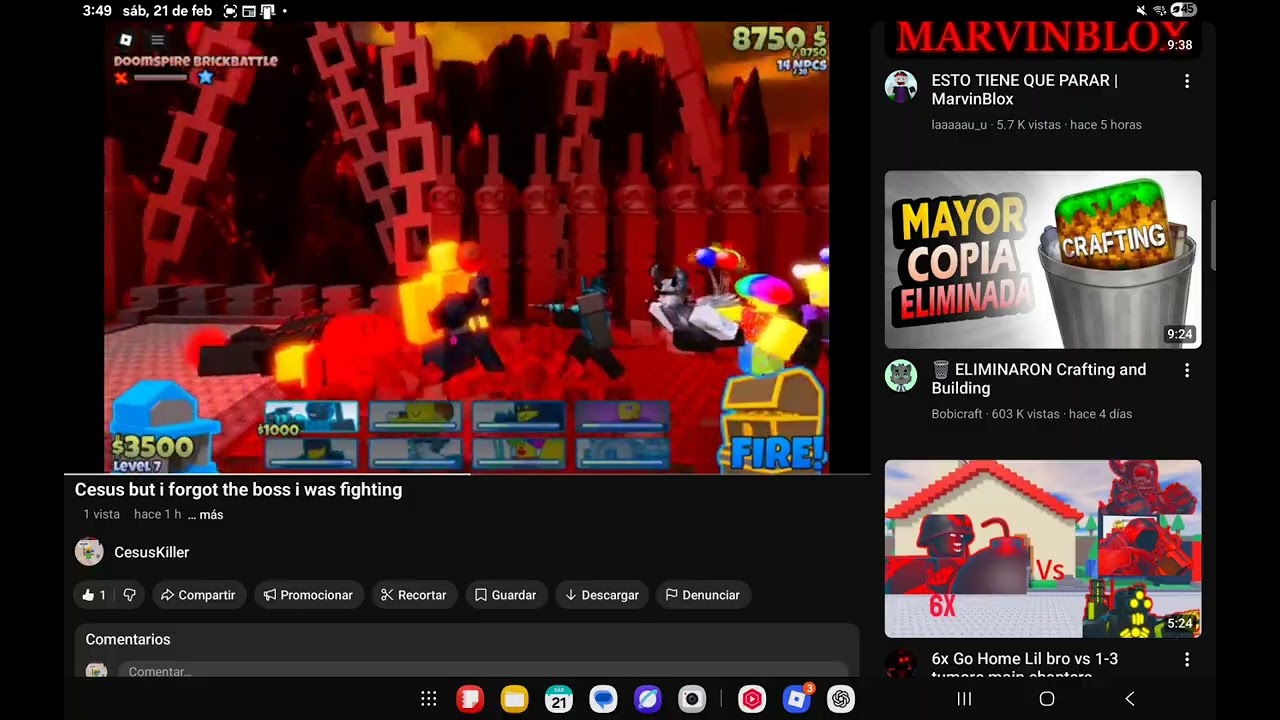Open the CesusKiller channel name

coord(151,552)
